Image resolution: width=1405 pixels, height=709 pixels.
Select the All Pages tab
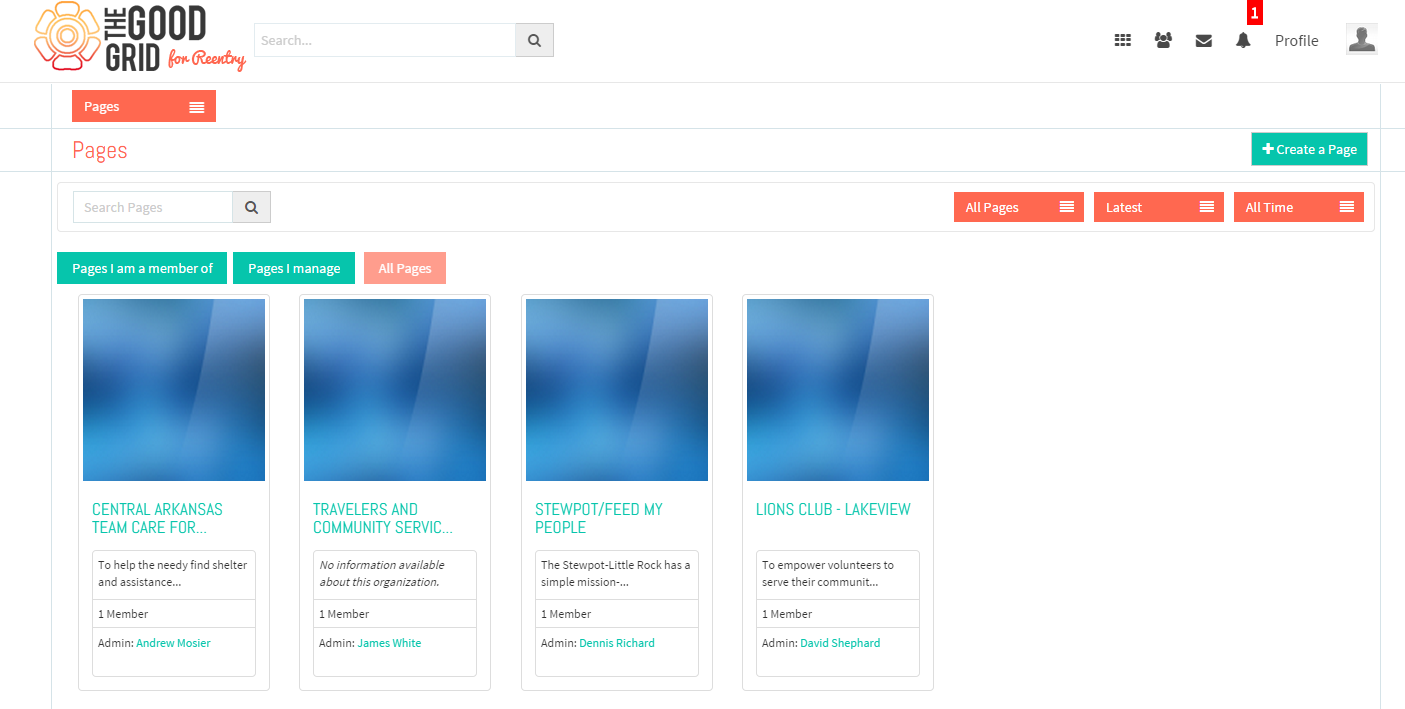[405, 268]
